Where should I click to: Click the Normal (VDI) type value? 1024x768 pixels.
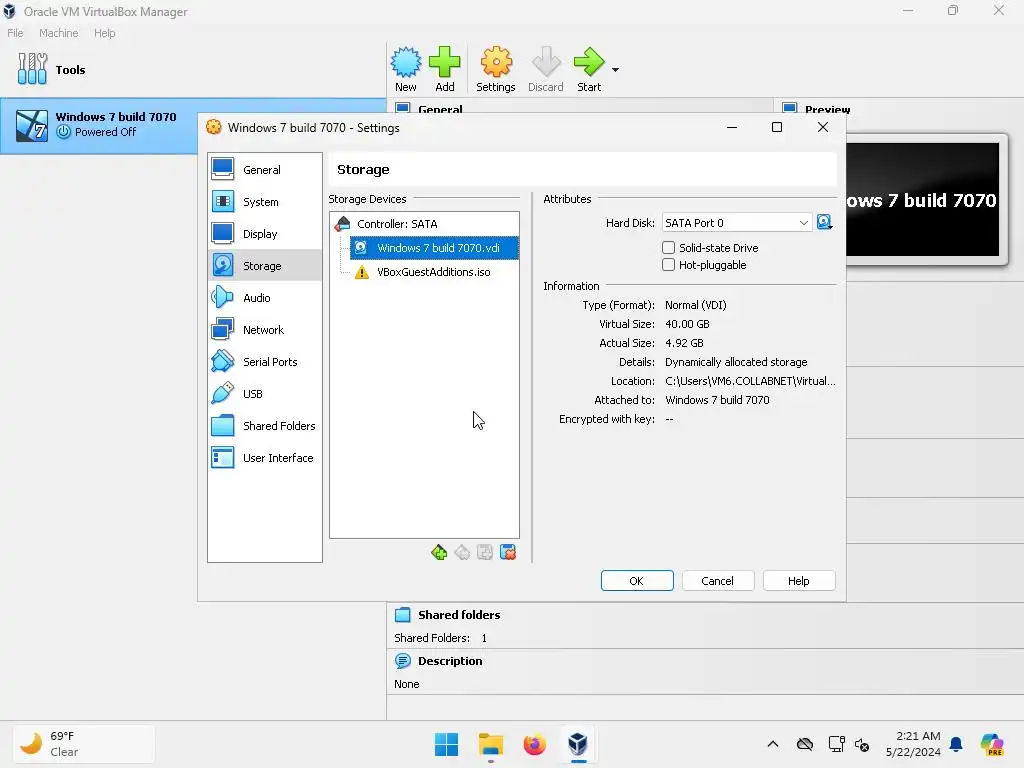click(x=696, y=306)
